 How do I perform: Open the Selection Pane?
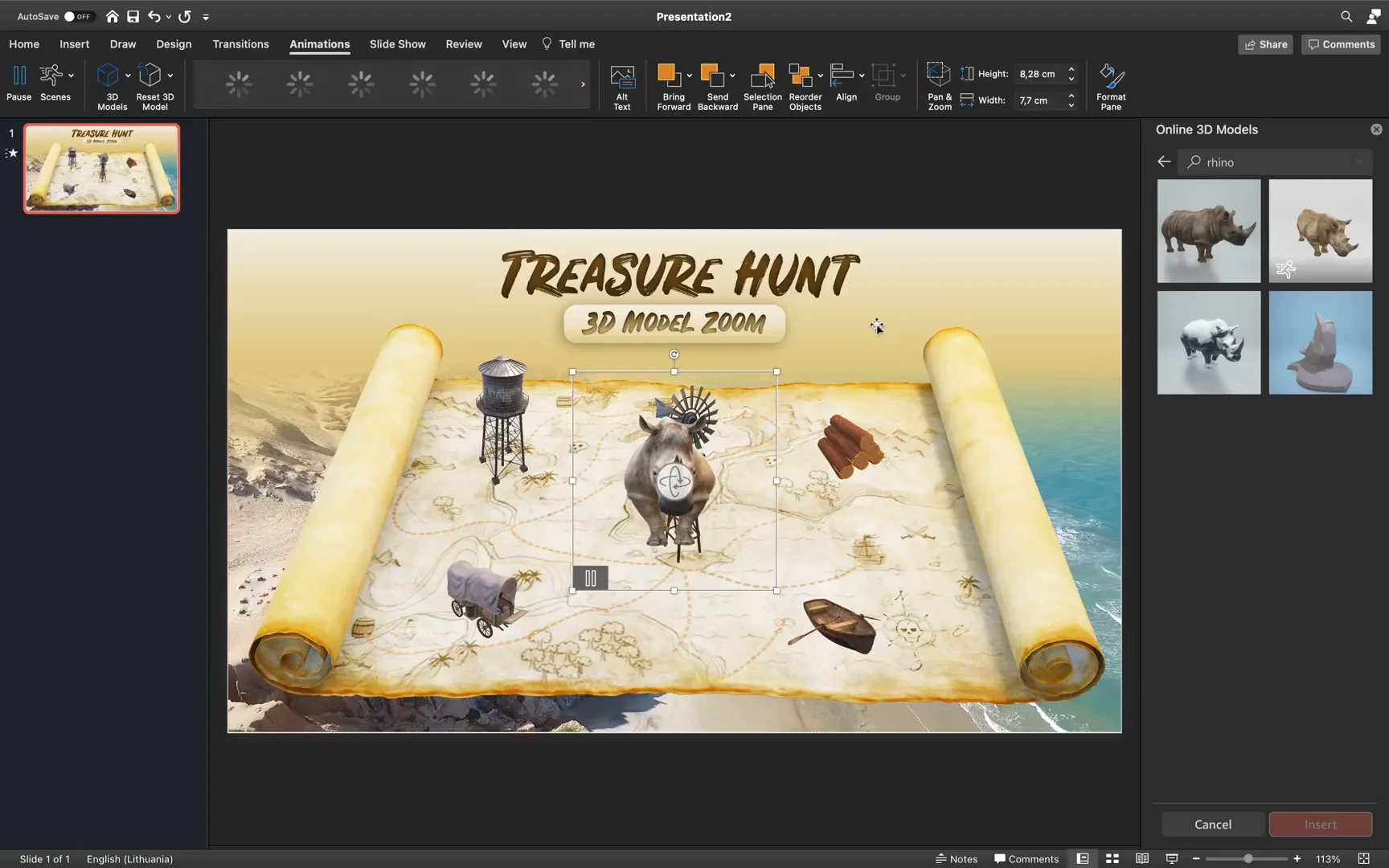(763, 87)
